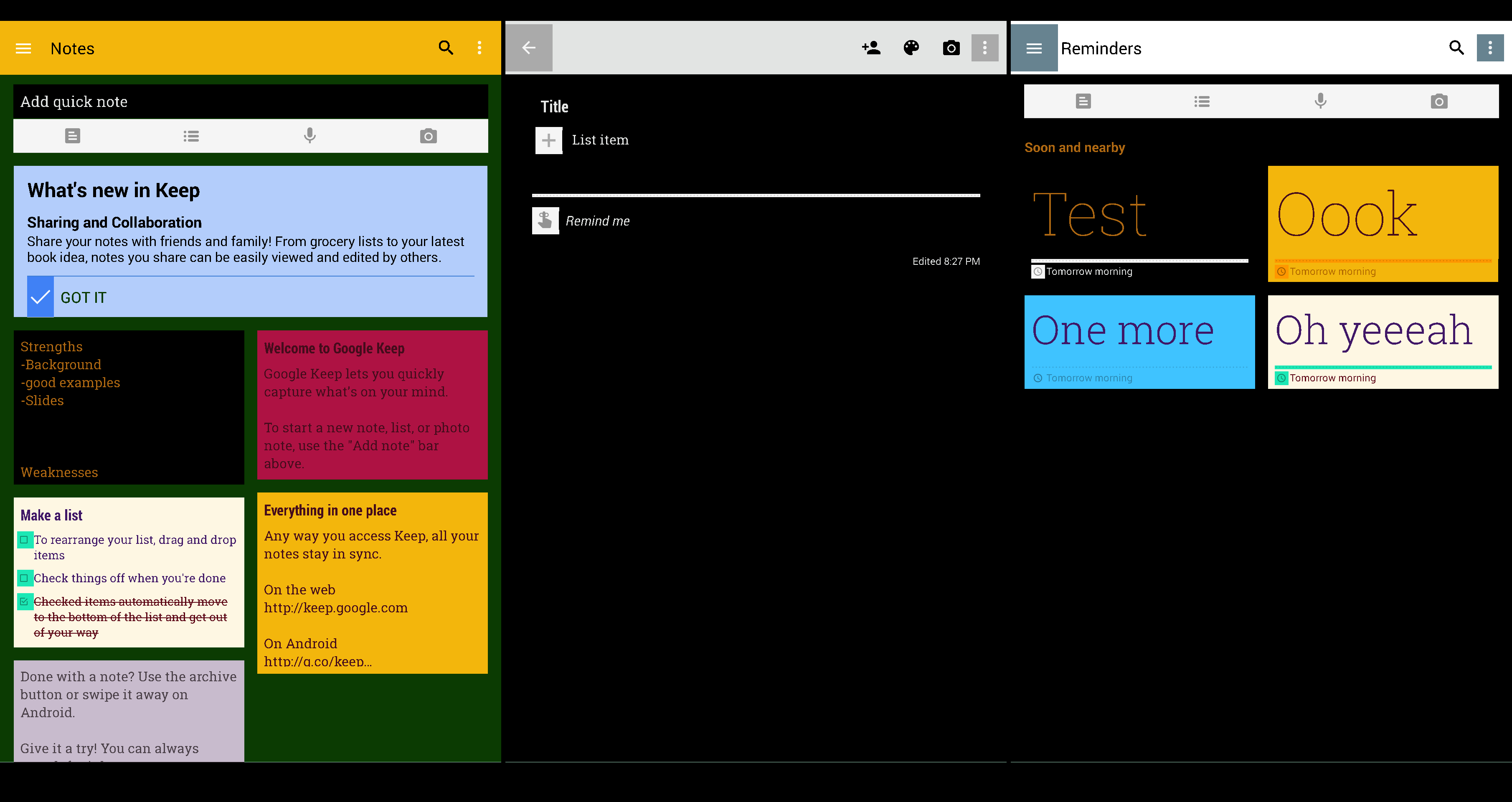Open the Reminders navigation drawer
Viewport: 1512px width, 802px height.
(1034, 48)
